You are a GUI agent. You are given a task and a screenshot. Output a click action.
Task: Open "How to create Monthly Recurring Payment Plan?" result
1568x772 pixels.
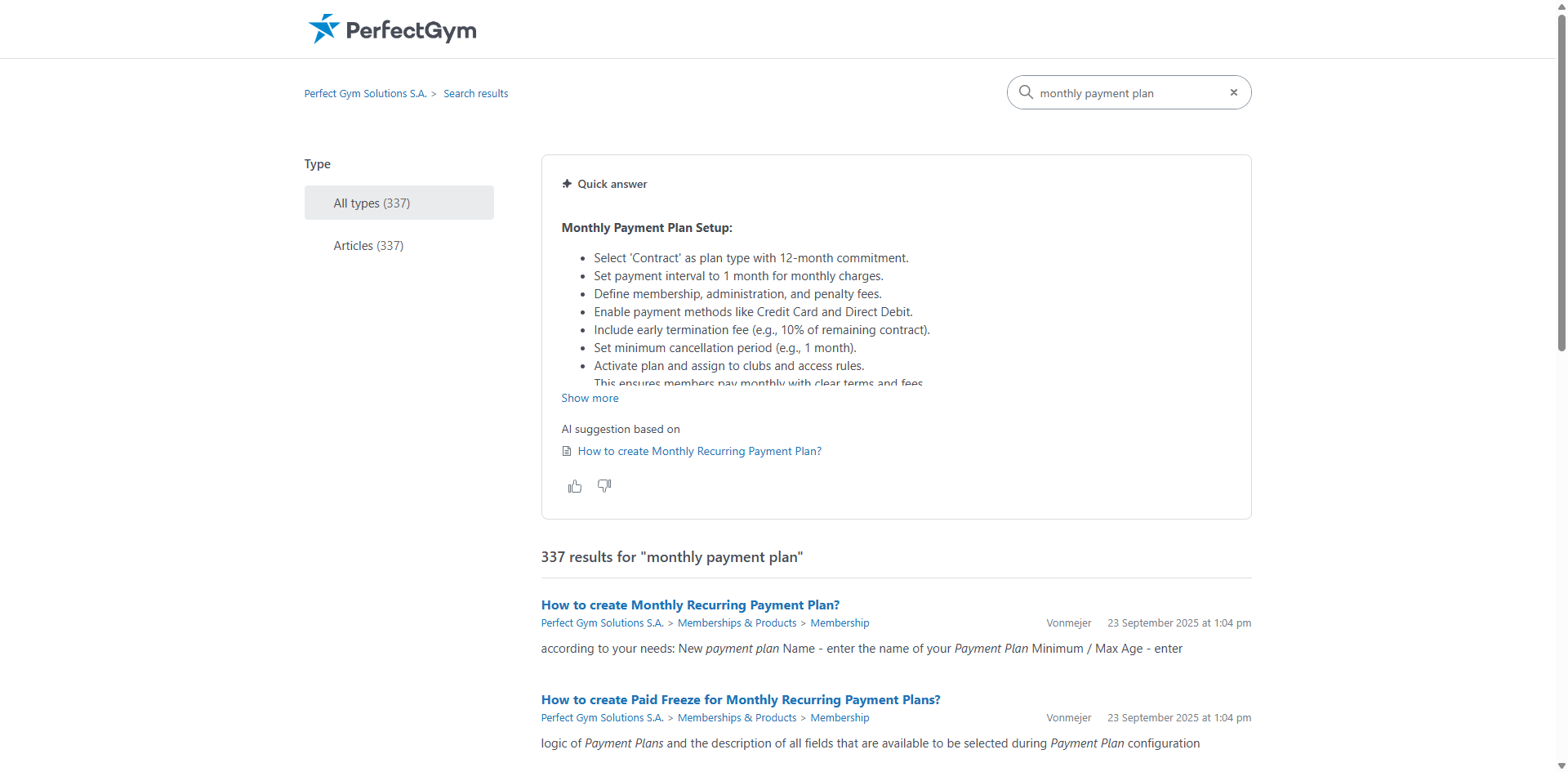coord(690,605)
